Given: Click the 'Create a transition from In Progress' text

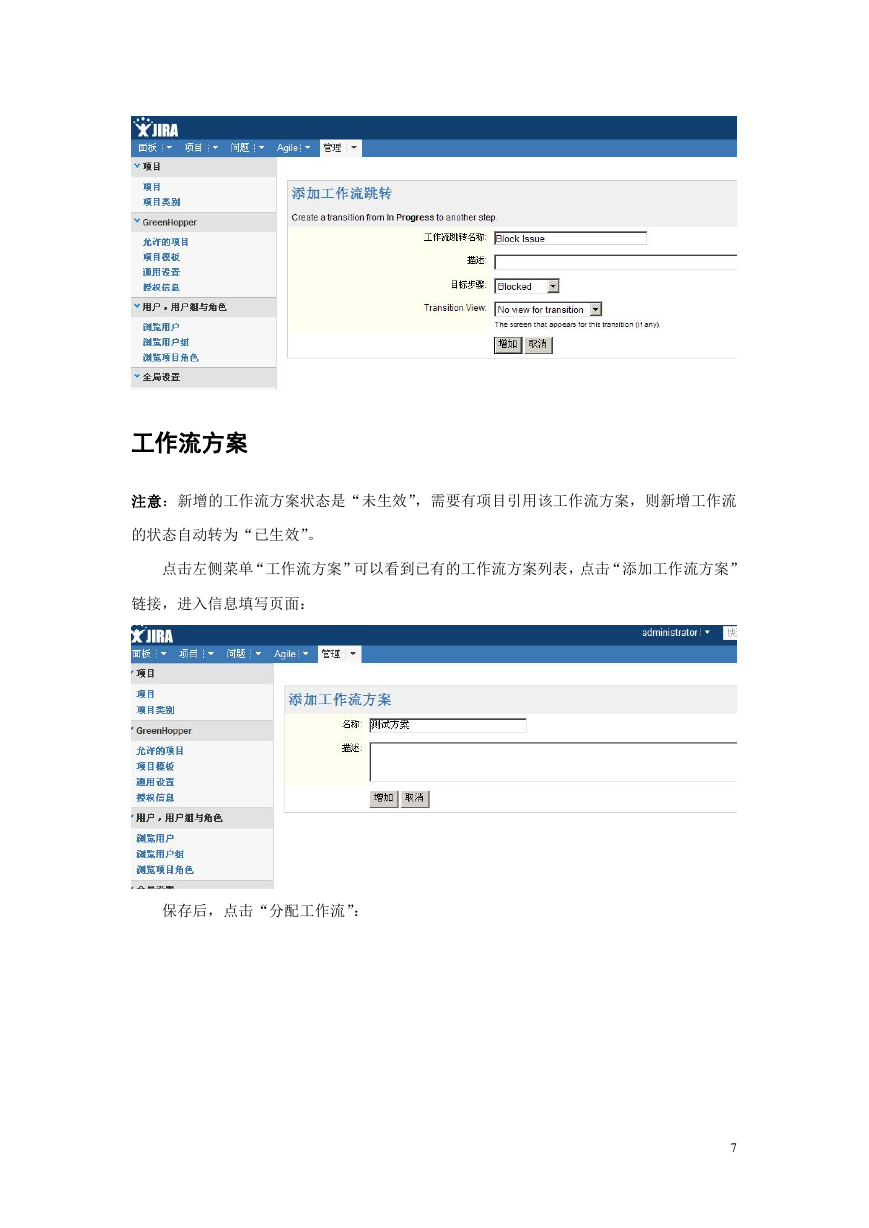Looking at the screenshot, I should 394,217.
